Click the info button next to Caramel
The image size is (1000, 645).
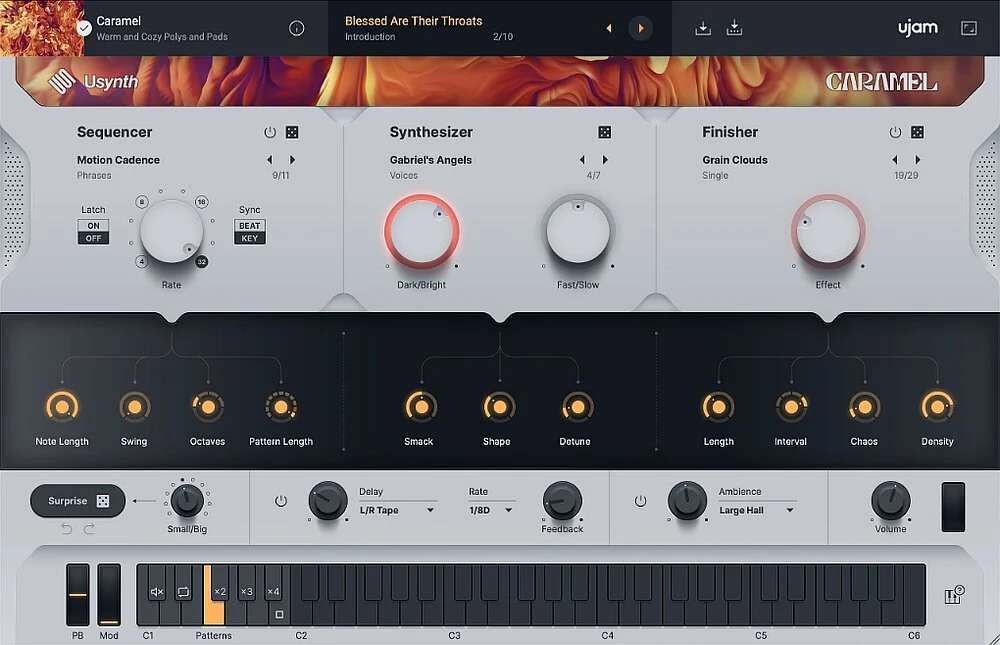pos(296,28)
